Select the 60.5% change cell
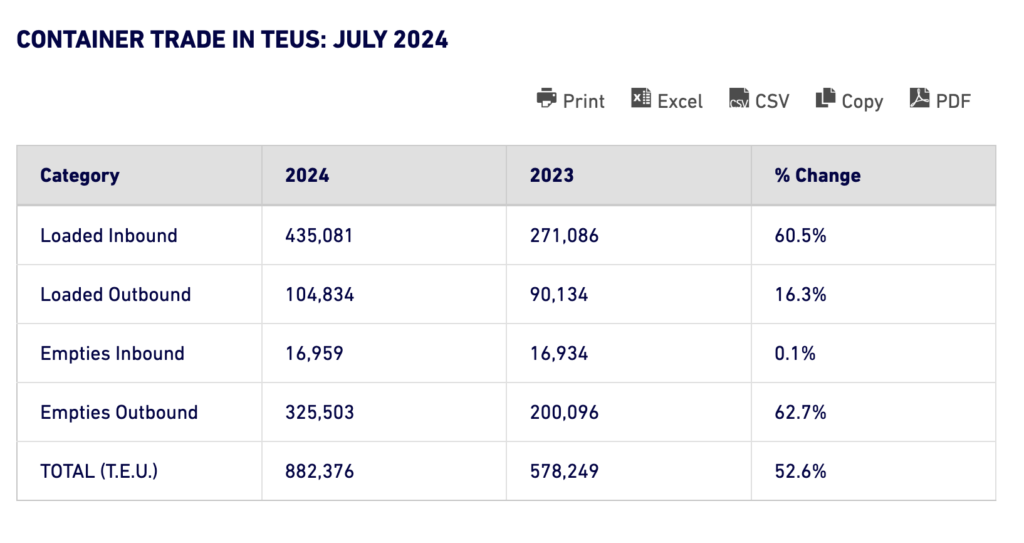This screenshot has width=1024, height=543. [800, 236]
